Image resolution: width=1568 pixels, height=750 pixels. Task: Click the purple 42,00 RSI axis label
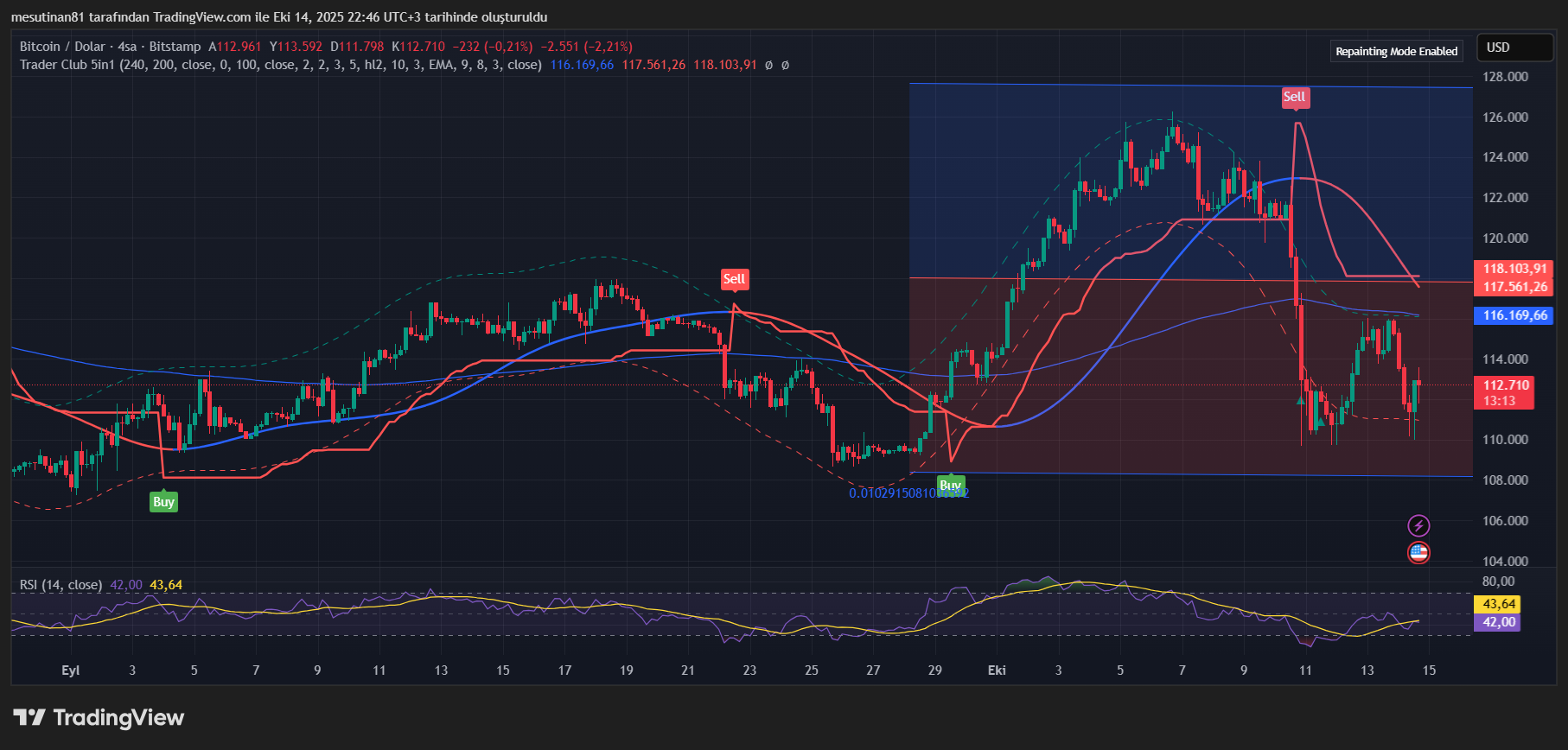(1499, 622)
